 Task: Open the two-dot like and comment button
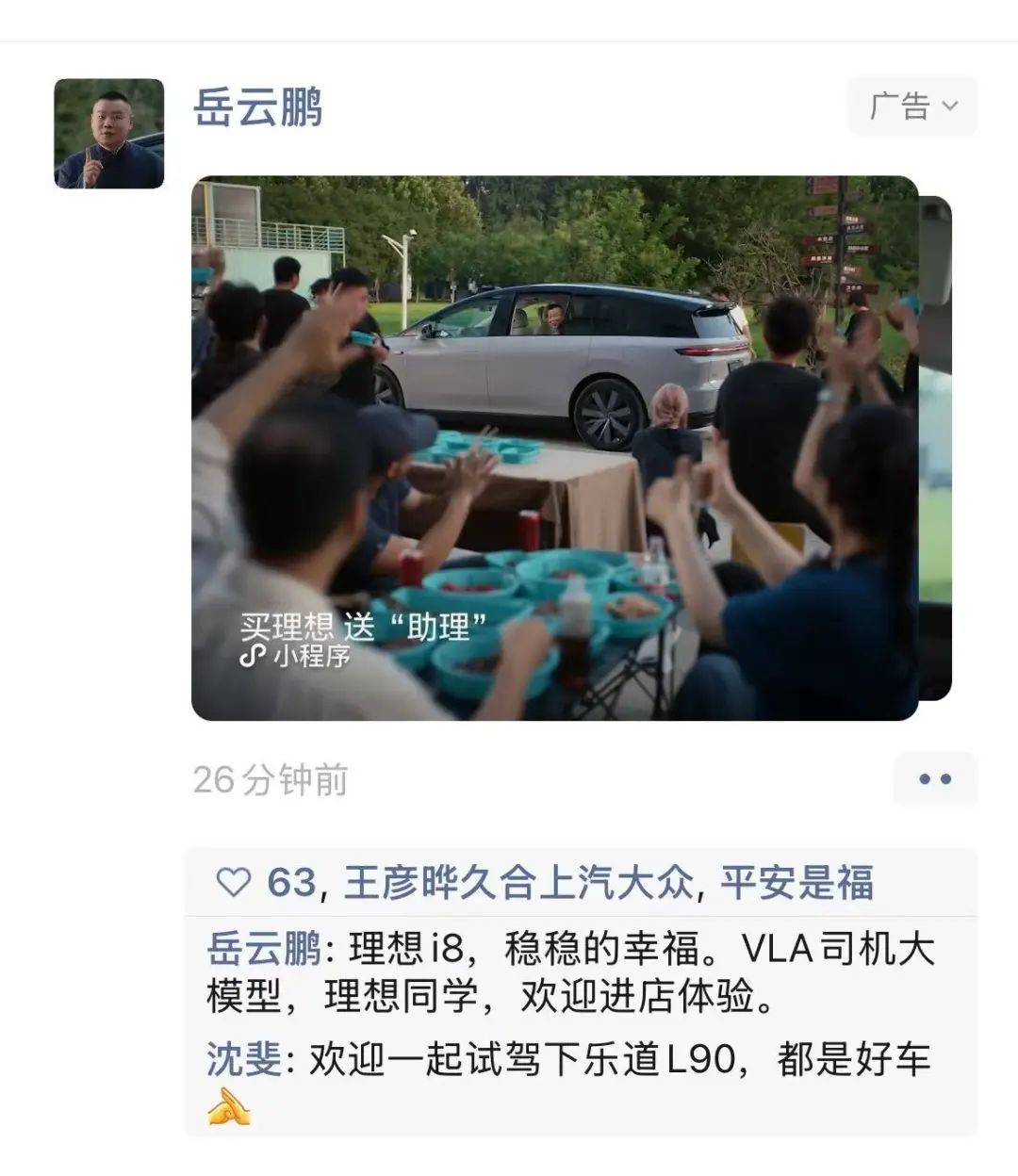pos(934,779)
